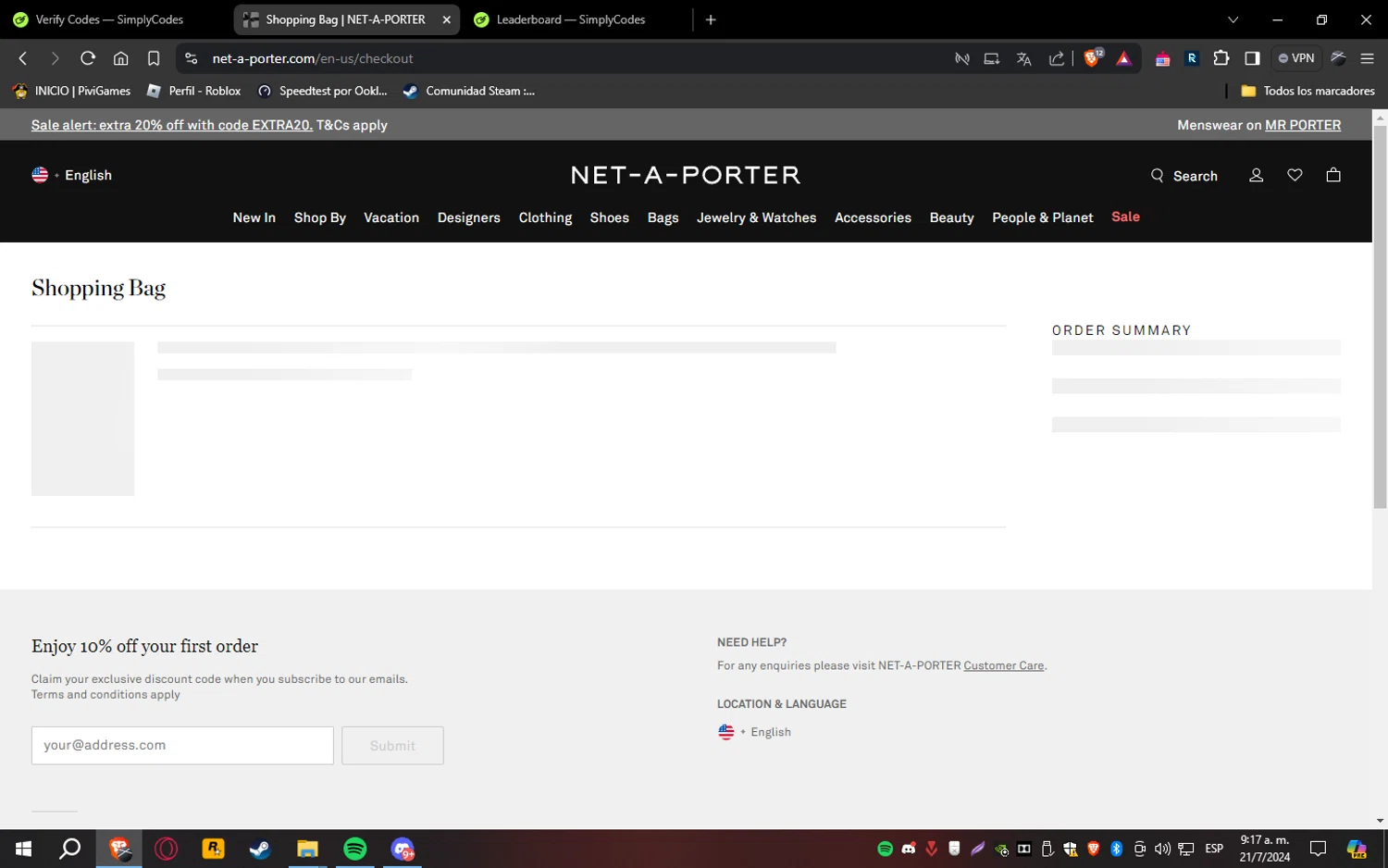
Task: Open the Sale menu
Action: click(x=1125, y=217)
